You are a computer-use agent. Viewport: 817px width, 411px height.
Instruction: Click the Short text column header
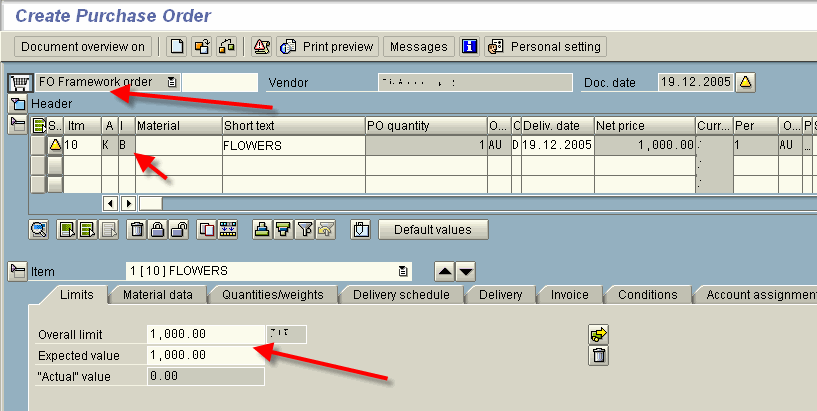(294, 126)
